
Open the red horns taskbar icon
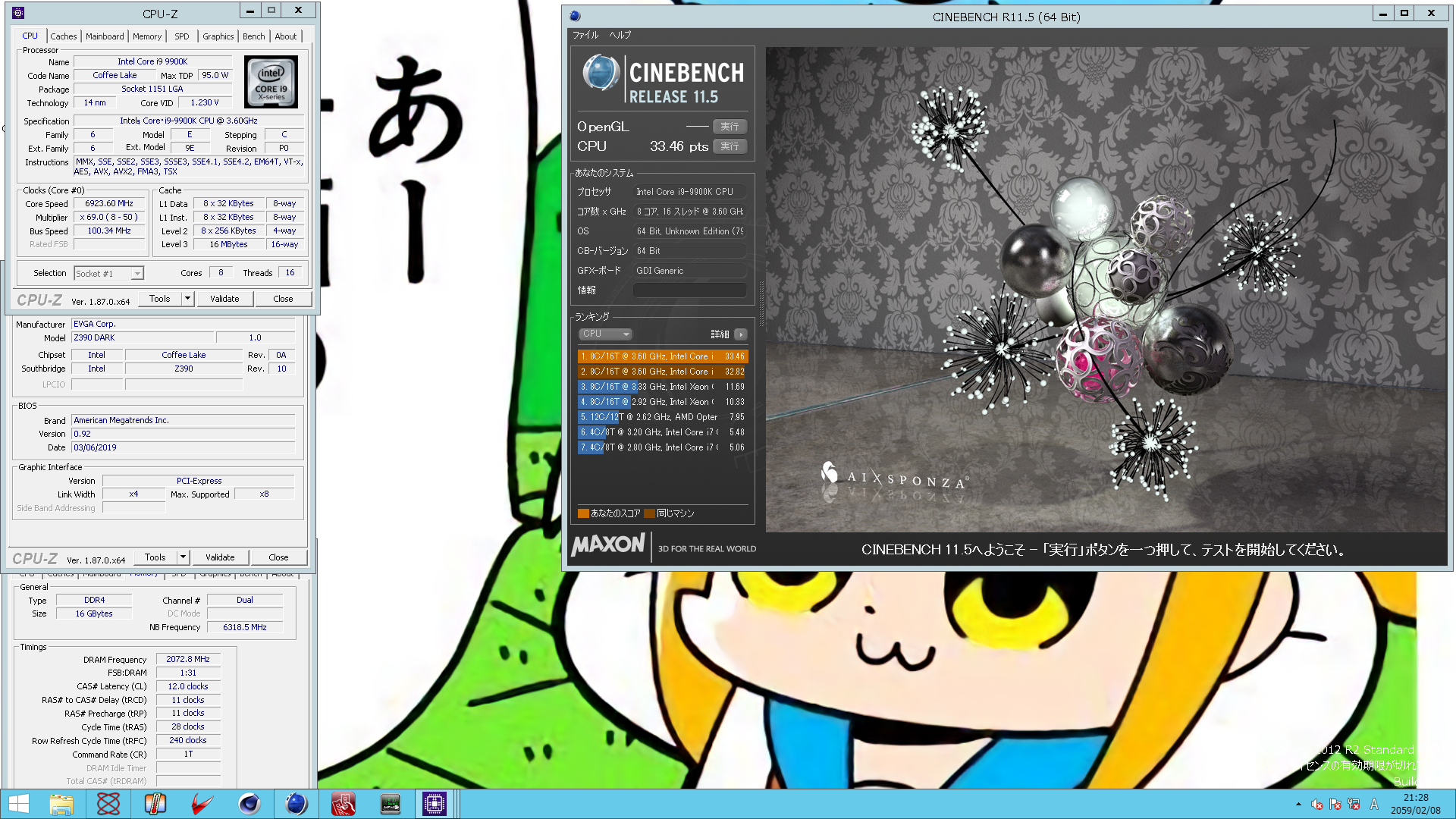click(202, 804)
